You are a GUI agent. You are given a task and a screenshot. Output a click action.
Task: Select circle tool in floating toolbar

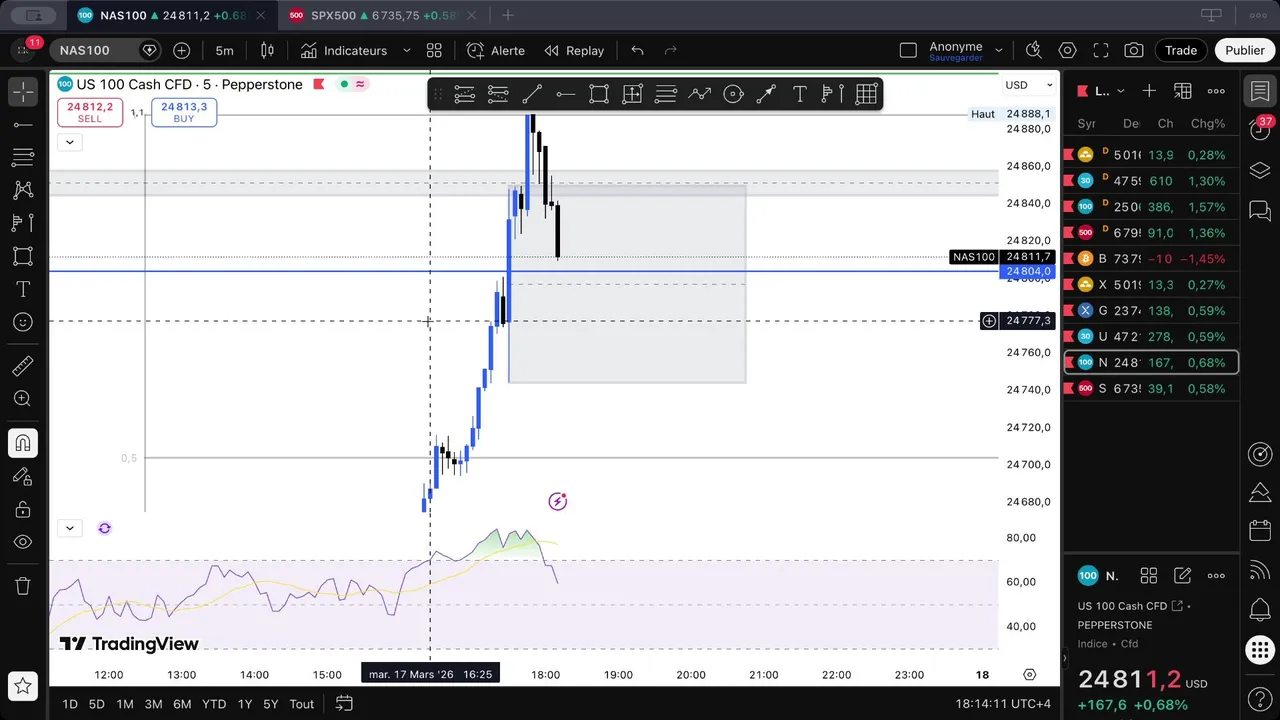[x=733, y=94]
